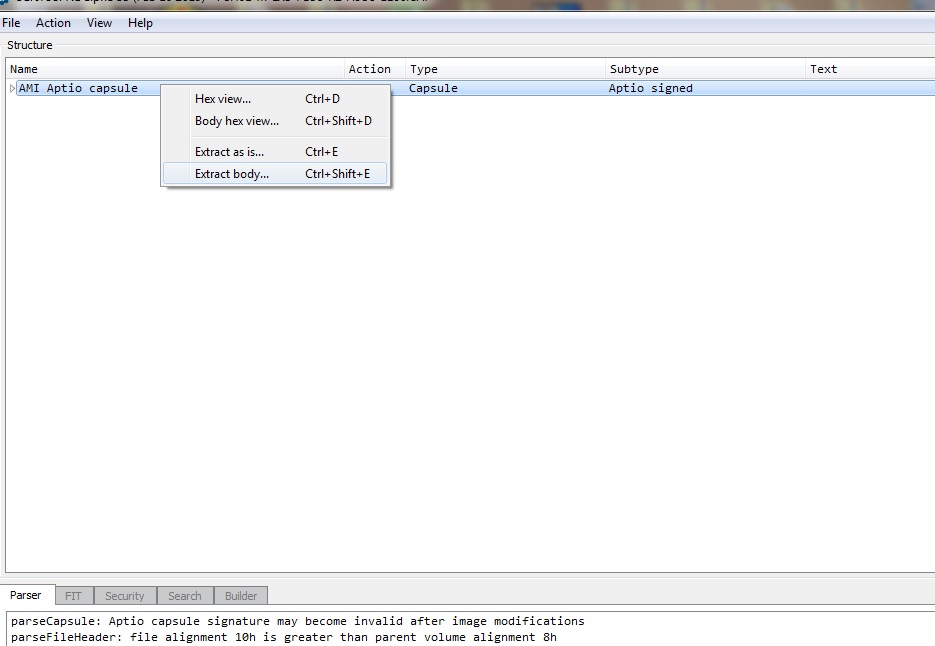Click the Type column header
Screen dimensions: 935x646
pos(505,69)
